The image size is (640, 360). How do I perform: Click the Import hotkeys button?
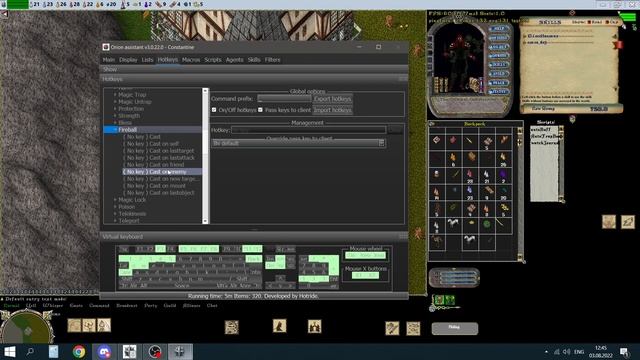point(332,110)
